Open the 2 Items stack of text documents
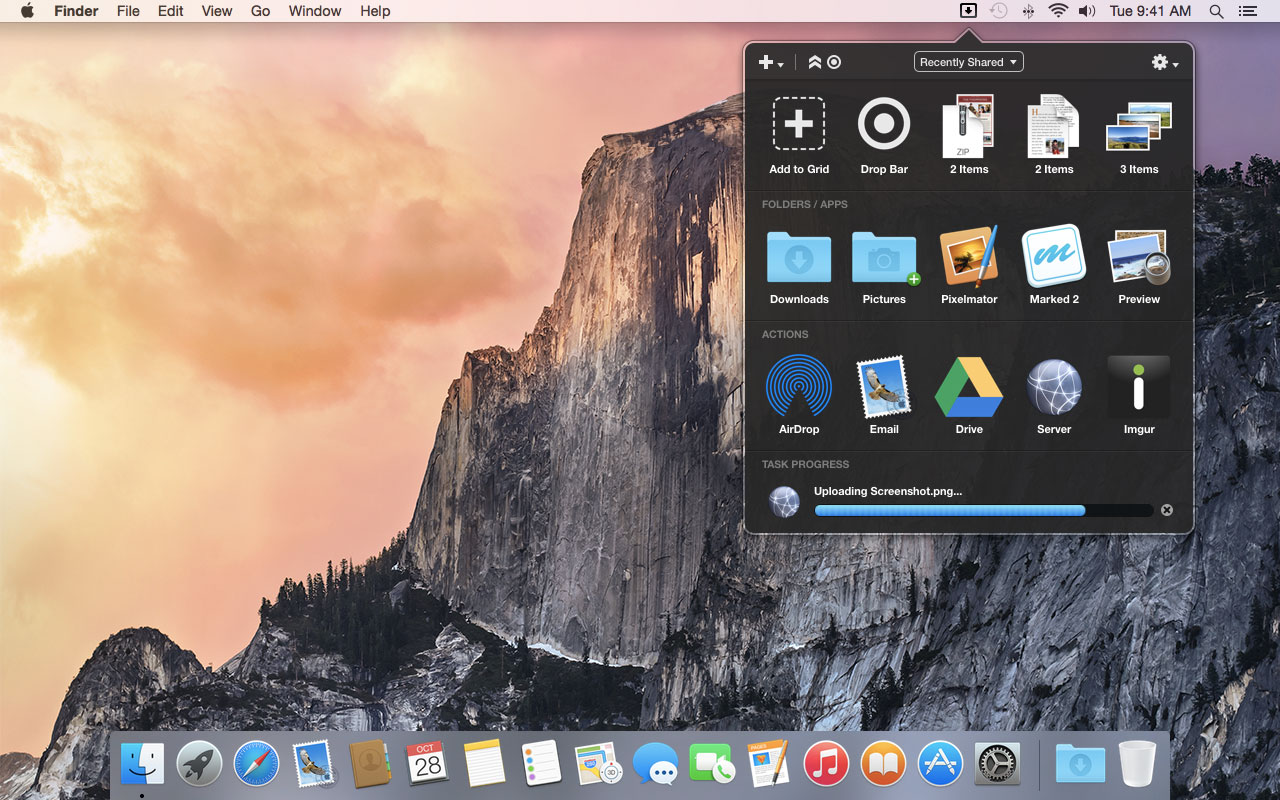Viewport: 1280px width, 800px height. [x=1054, y=136]
